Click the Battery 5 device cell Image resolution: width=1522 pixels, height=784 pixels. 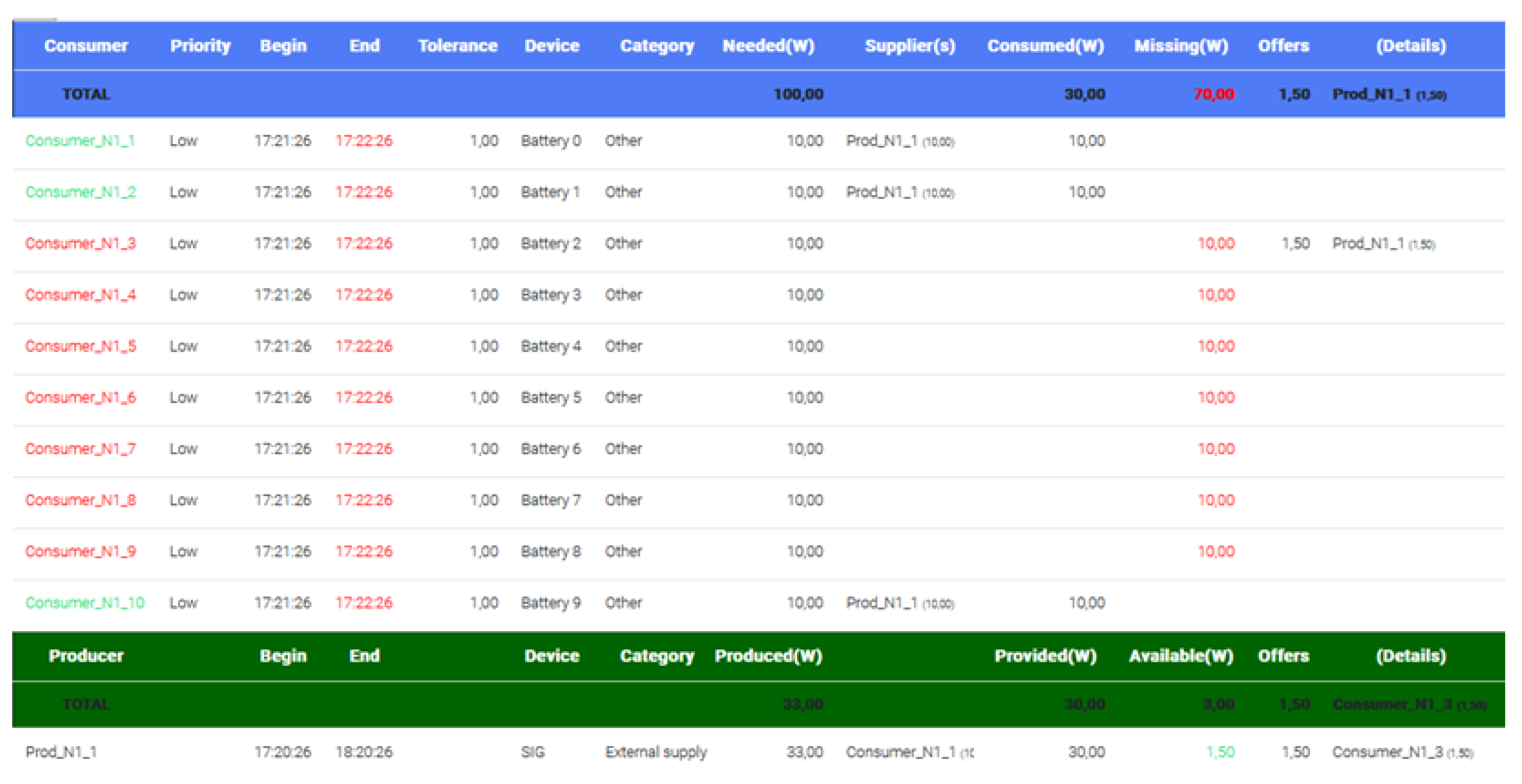[x=550, y=397]
